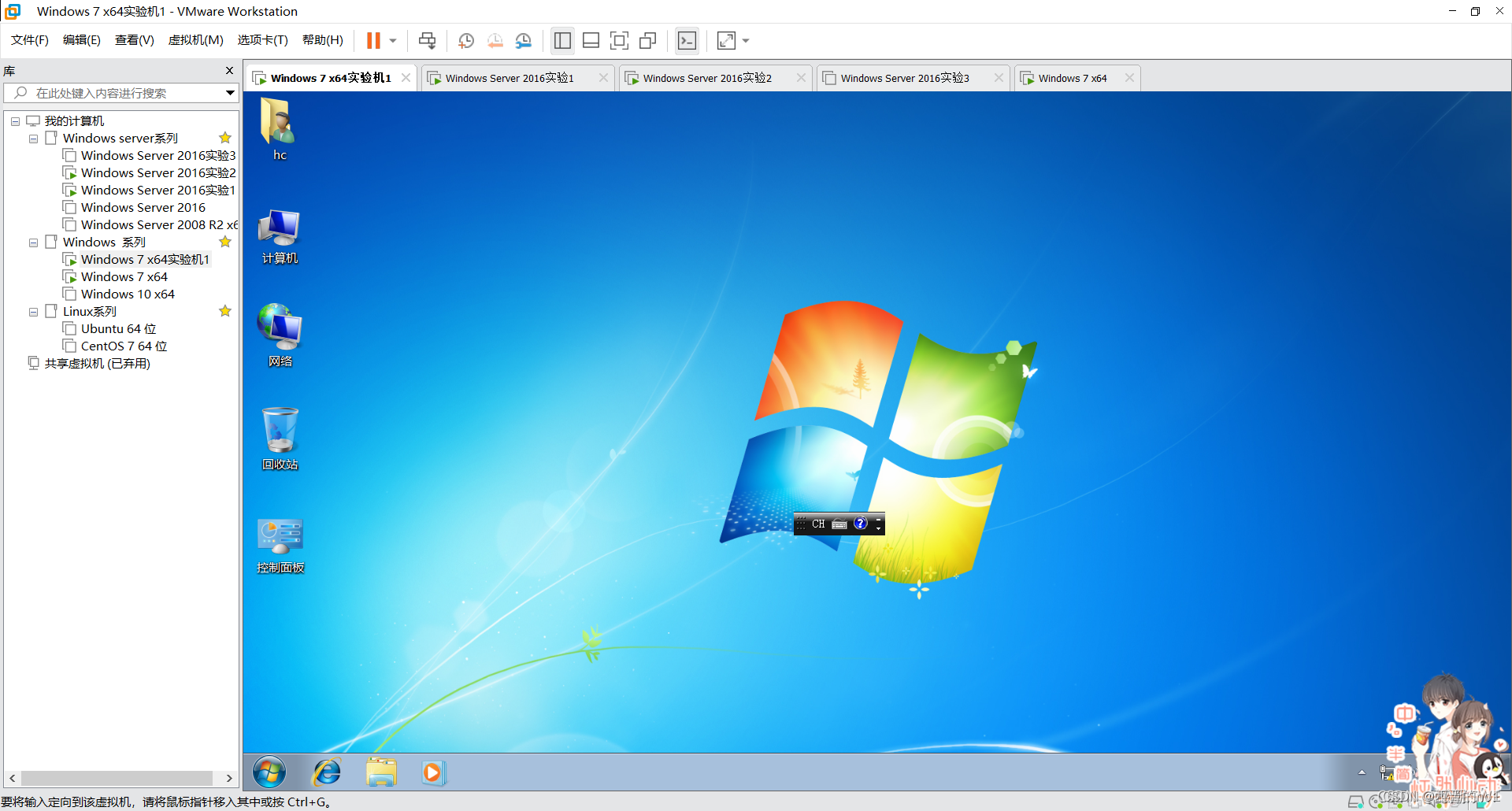Open Windows Explorer folder on guest taskbar
Viewport: 1512px width, 811px height.
tap(381, 772)
